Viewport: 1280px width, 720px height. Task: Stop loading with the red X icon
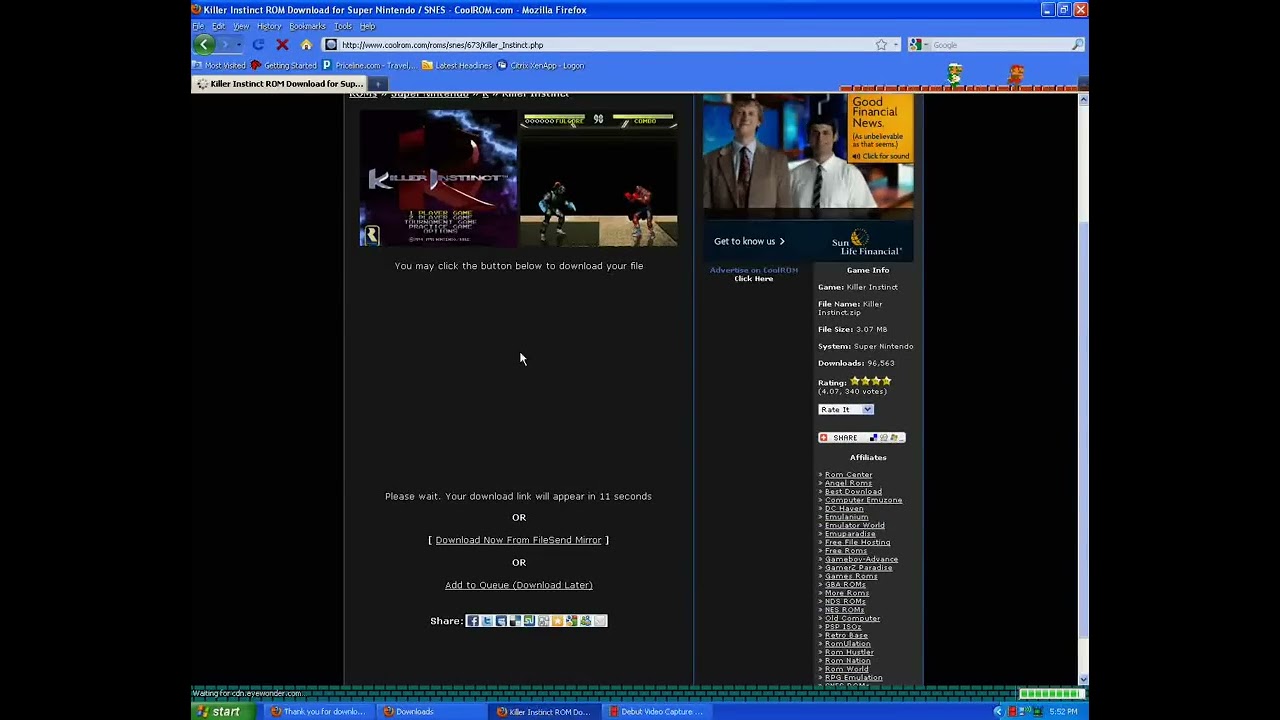[282, 45]
